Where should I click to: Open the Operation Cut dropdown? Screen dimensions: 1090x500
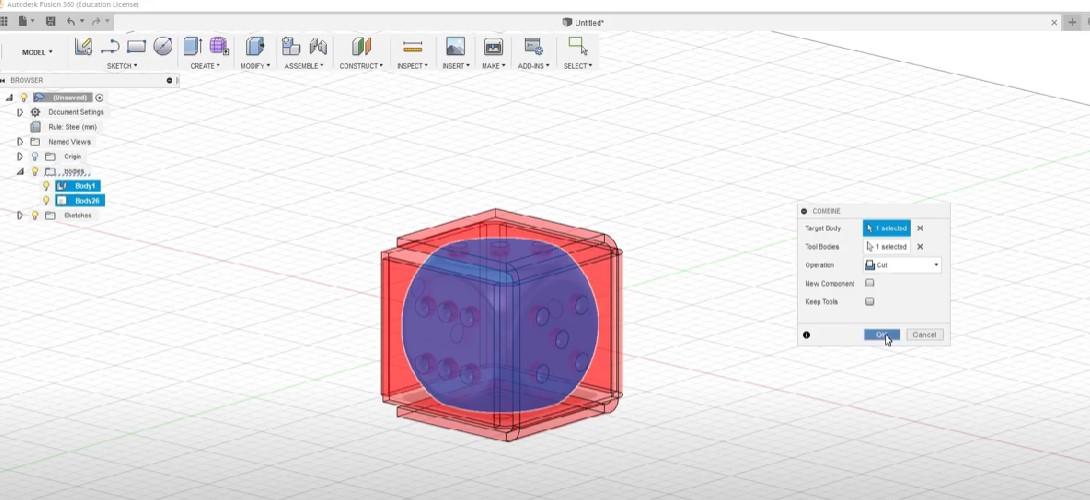click(x=902, y=265)
